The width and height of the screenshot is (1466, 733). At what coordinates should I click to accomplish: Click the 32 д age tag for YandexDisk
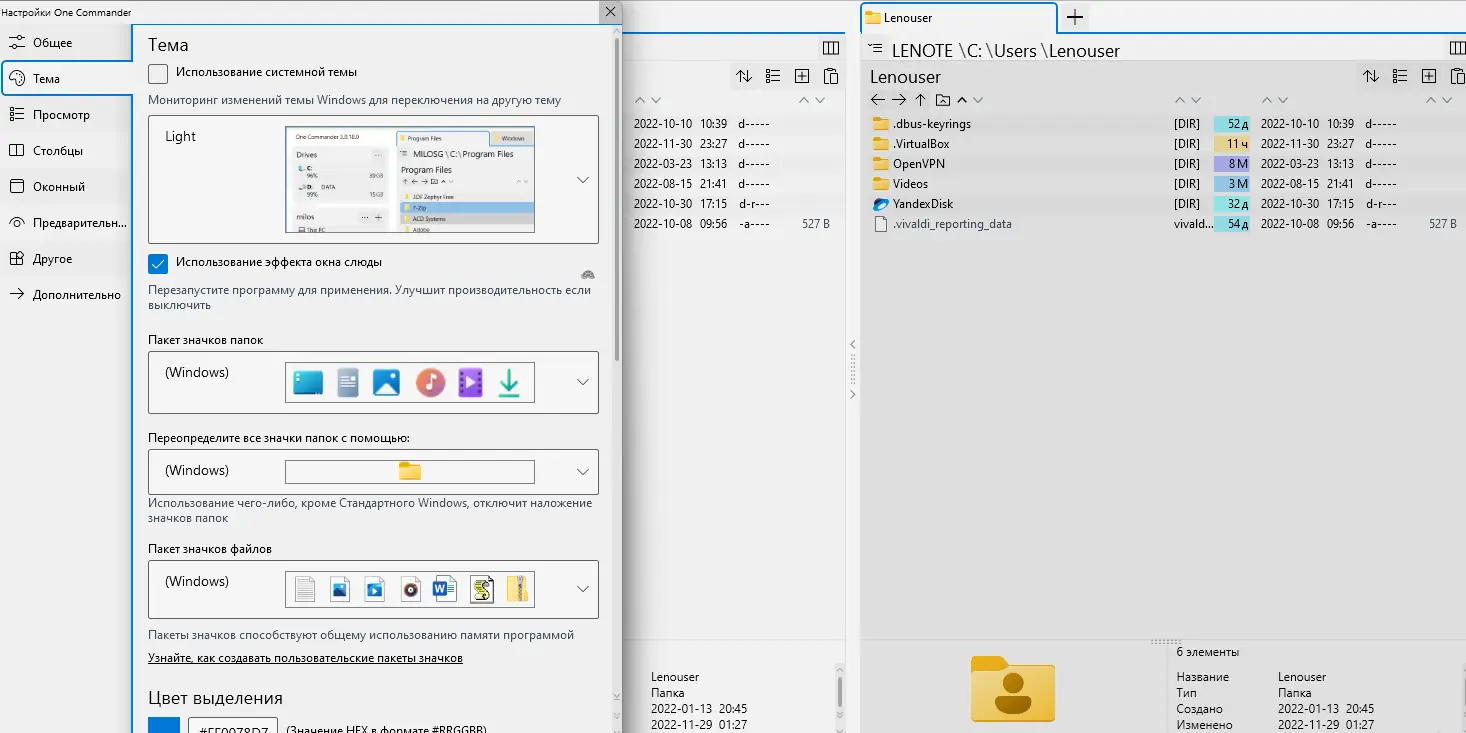(1232, 204)
